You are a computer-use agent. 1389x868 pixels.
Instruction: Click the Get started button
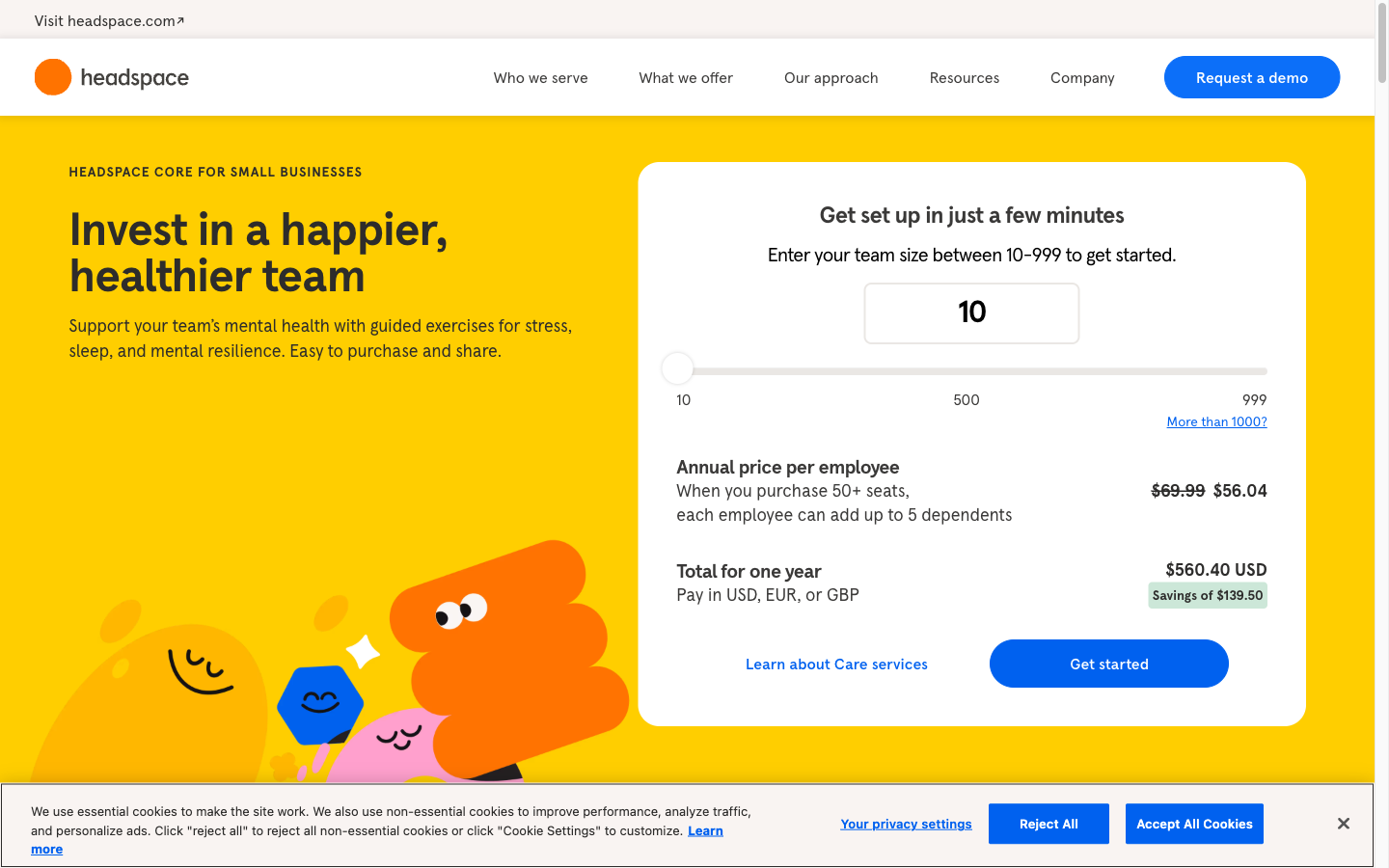(x=1109, y=664)
